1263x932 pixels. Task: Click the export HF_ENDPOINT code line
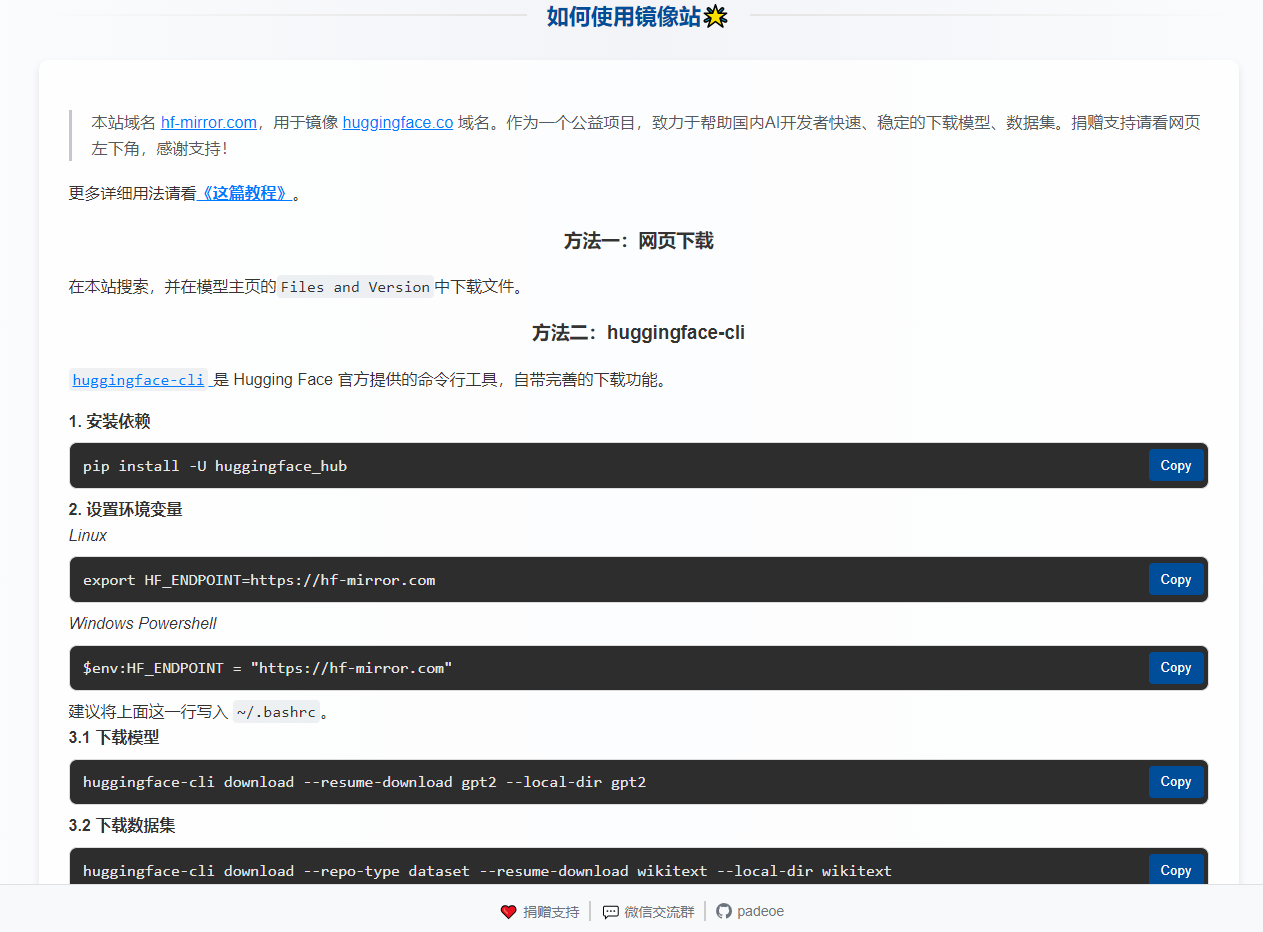(x=259, y=580)
